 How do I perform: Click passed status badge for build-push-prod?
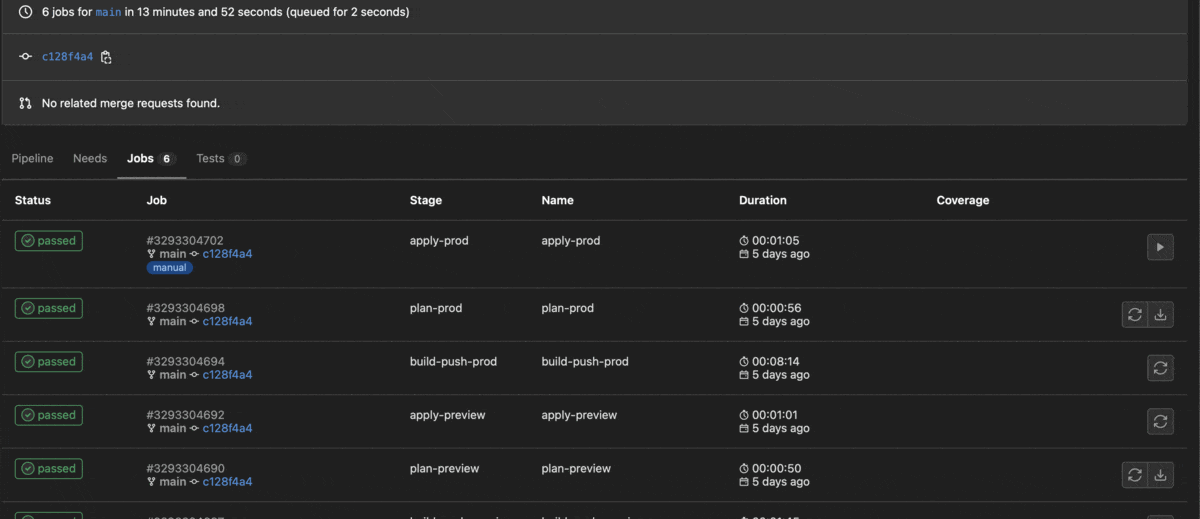point(49,362)
